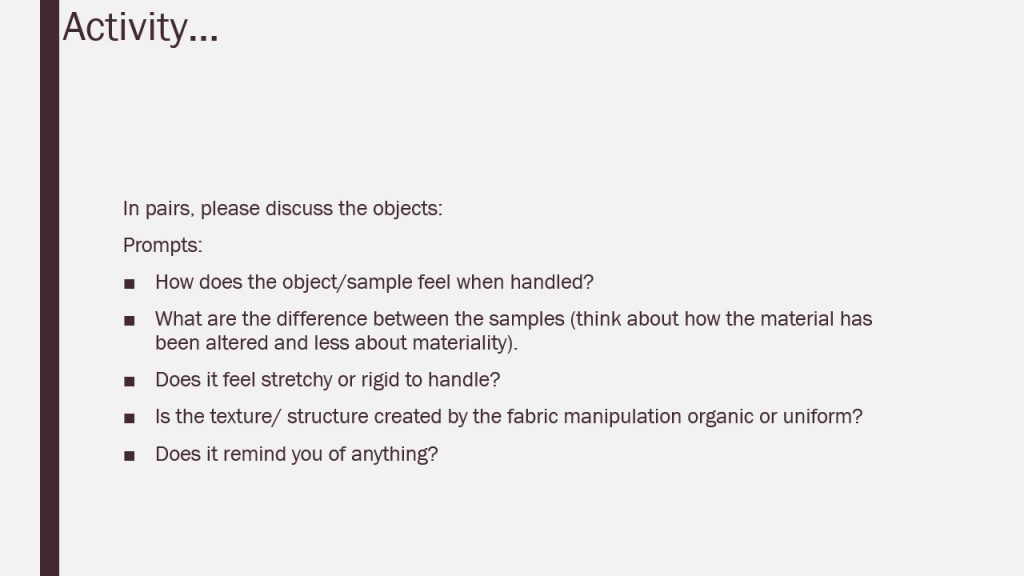The width and height of the screenshot is (1024, 576).
Task: Click the text "How does the object/sample feel when handled?"
Action: coord(374,283)
